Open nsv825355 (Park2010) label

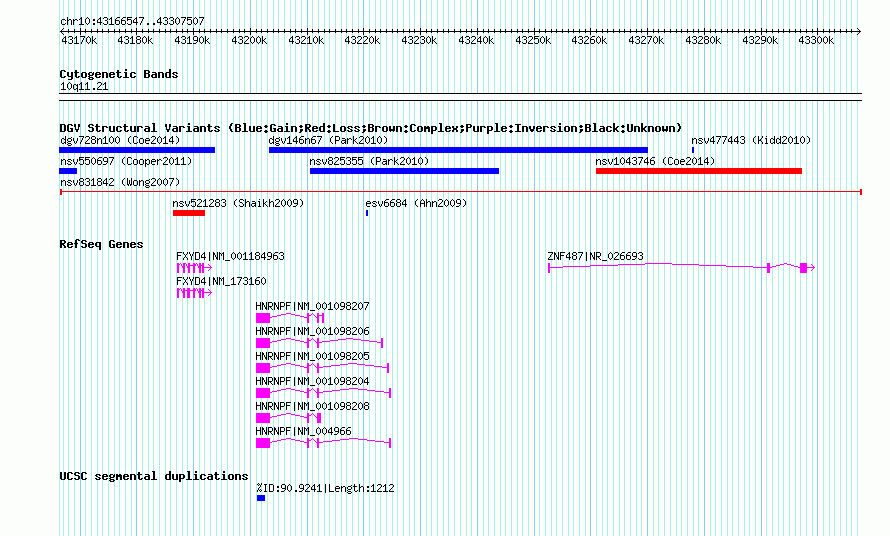pyautogui.click(x=369, y=161)
